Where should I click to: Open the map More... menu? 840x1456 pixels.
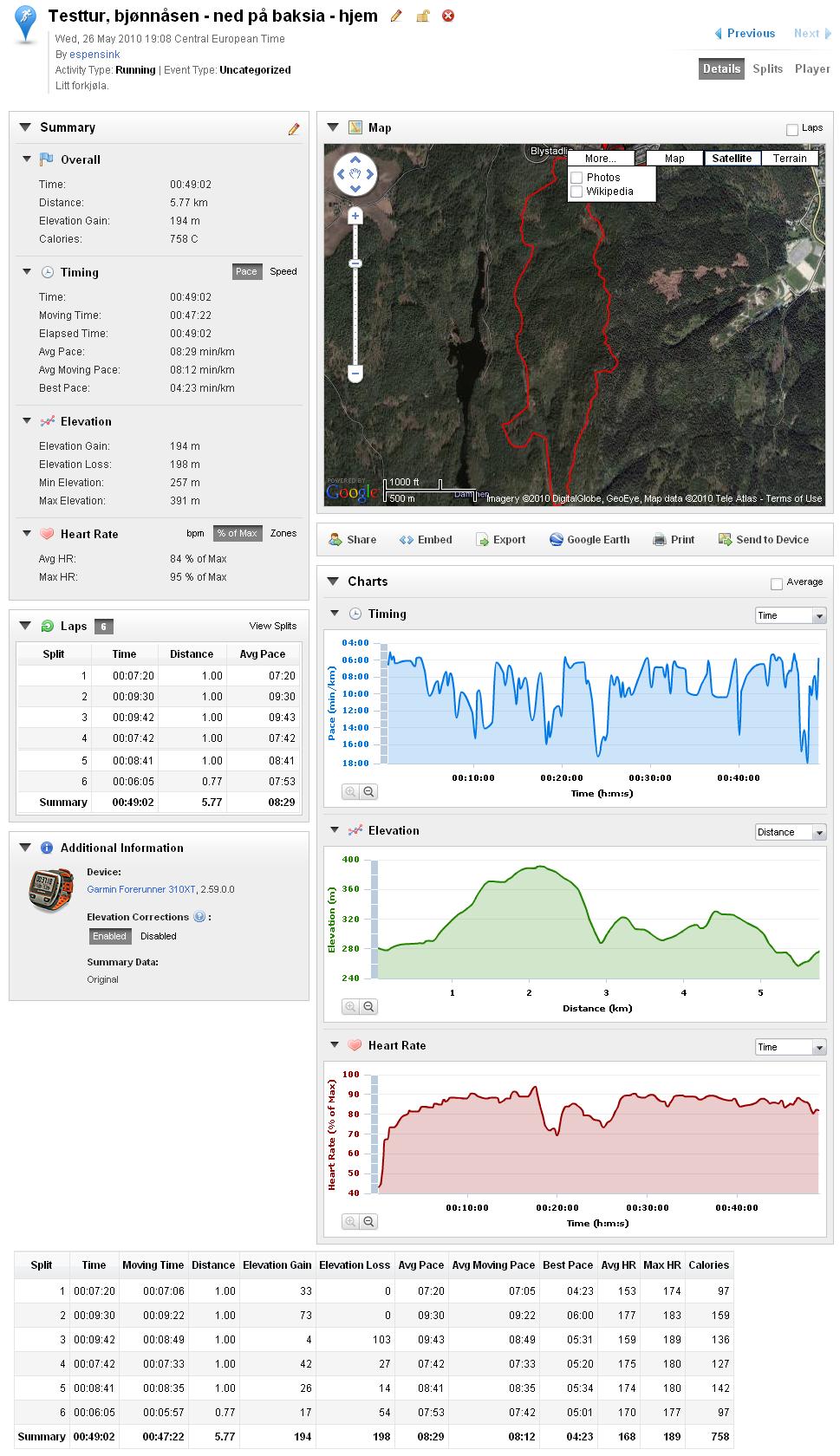coord(600,158)
